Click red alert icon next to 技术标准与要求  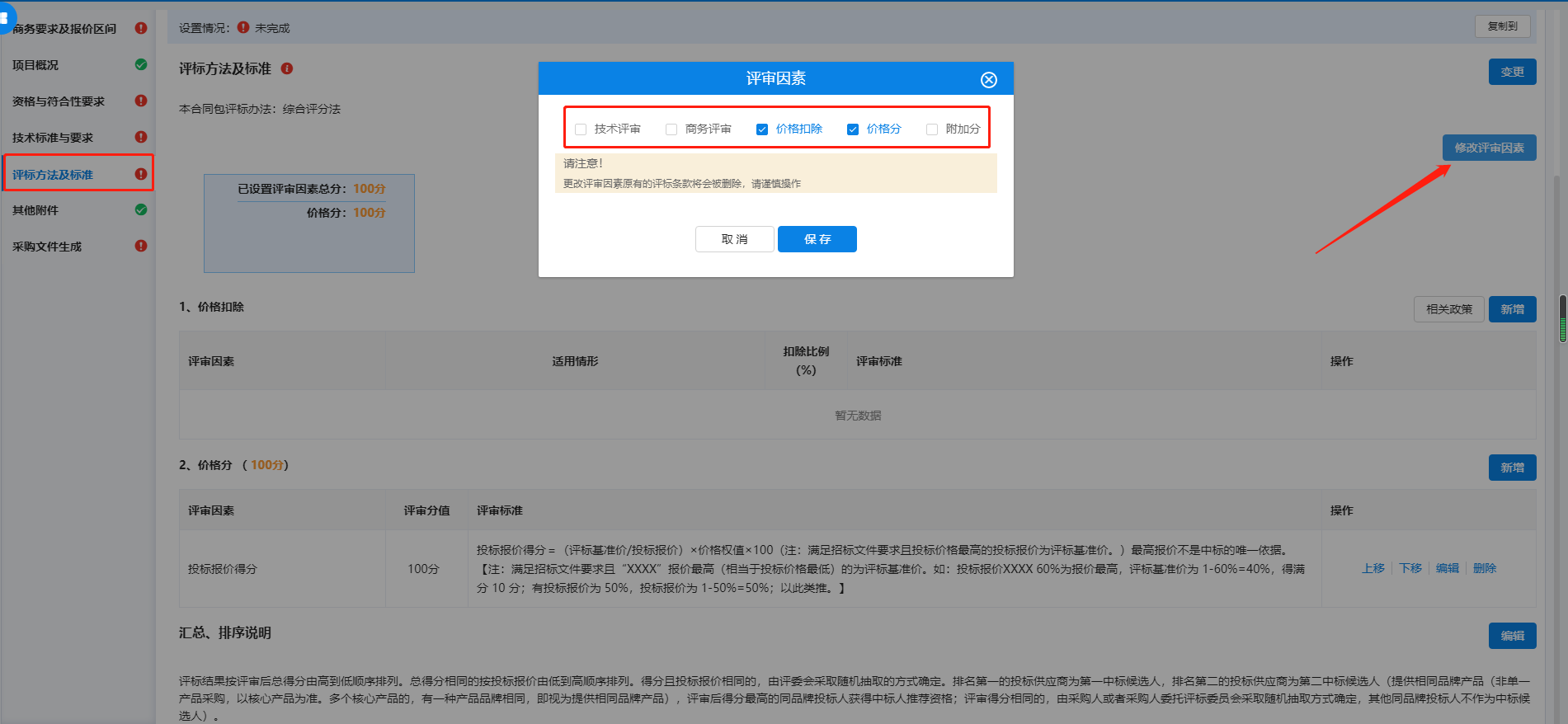click(x=141, y=137)
